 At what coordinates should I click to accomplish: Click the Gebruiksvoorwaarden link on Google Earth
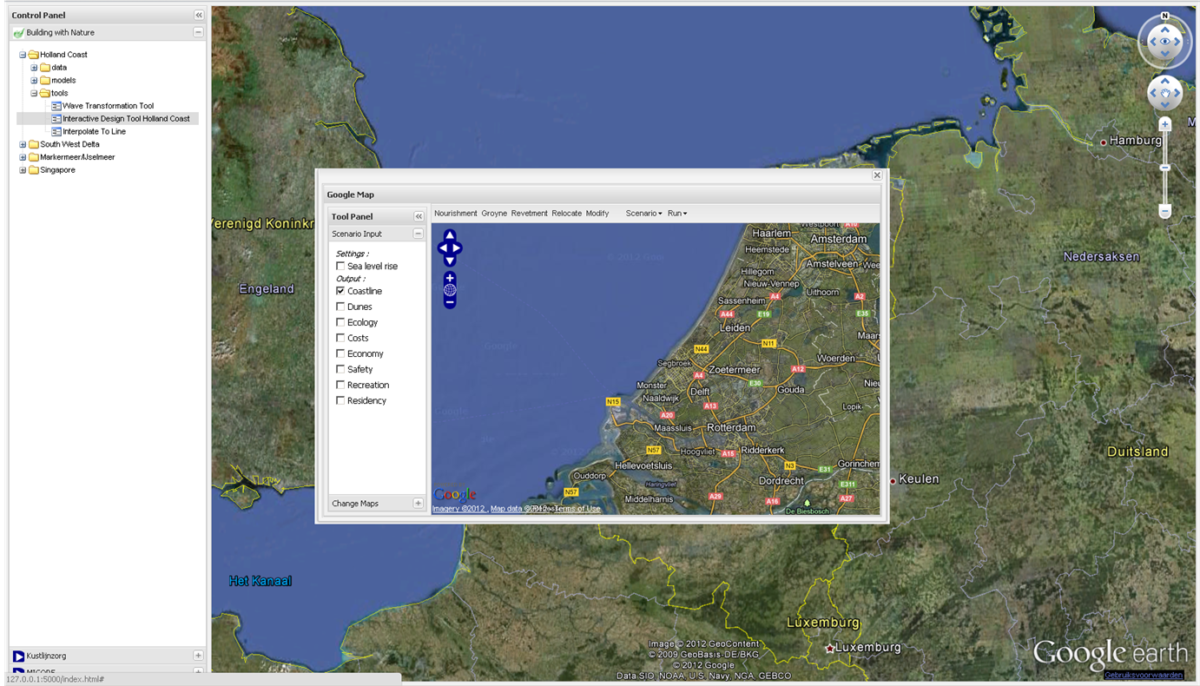(1144, 676)
